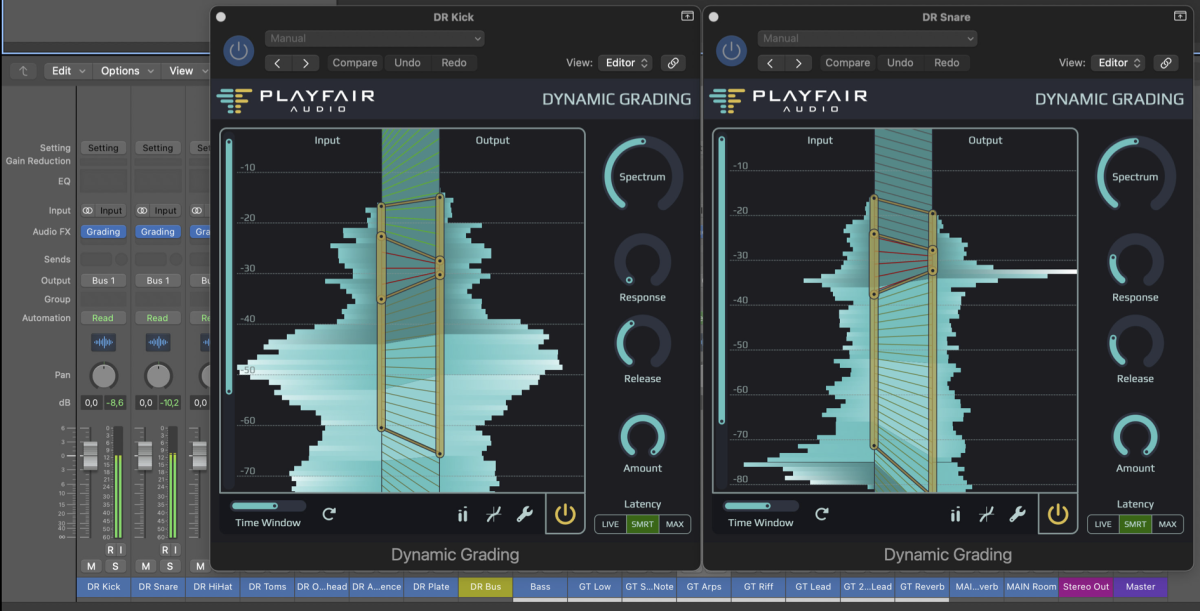
Task: Click the link icon in the DR Kick window
Action: click(x=673, y=63)
